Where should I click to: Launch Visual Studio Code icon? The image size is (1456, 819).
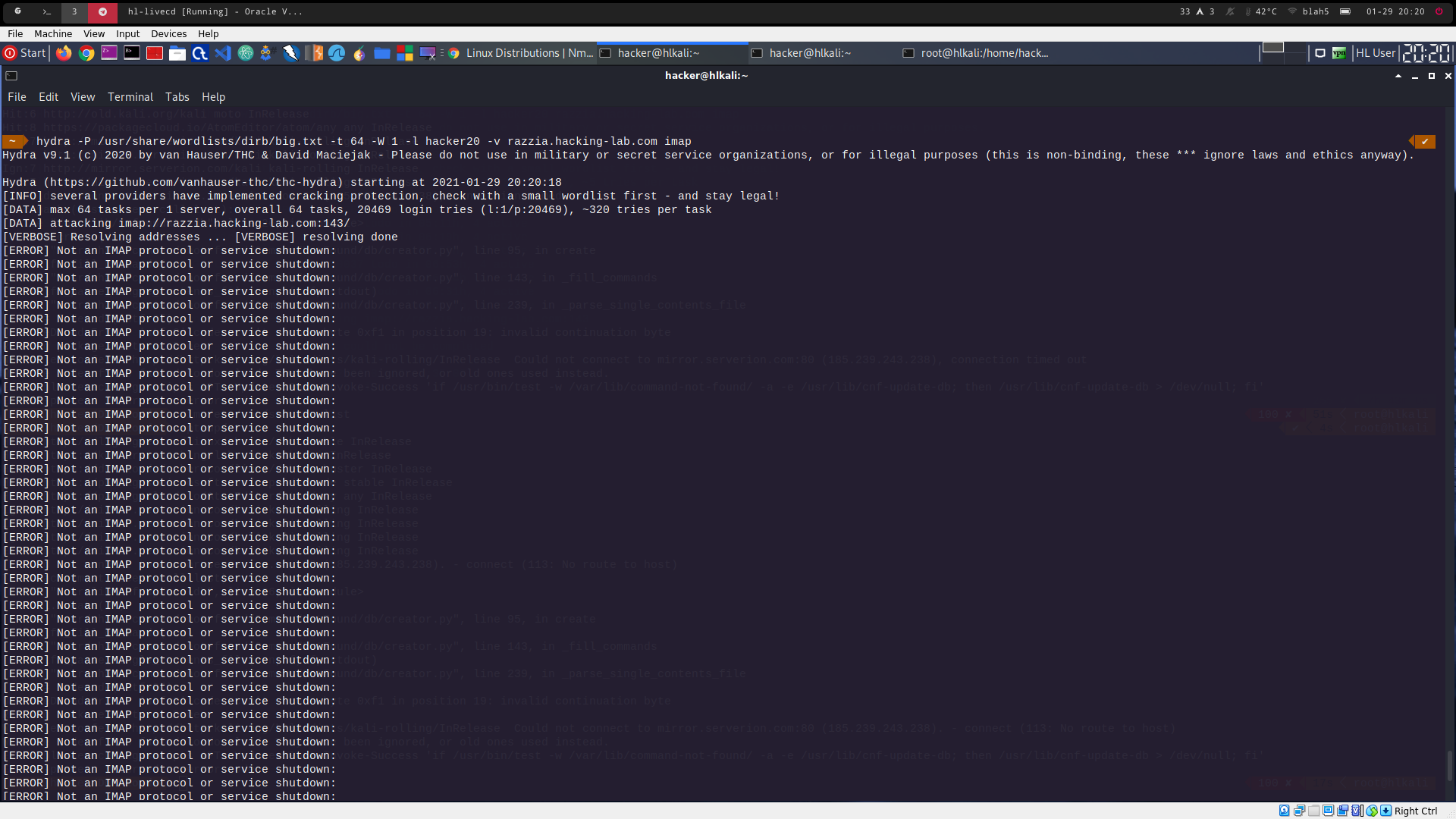[222, 53]
